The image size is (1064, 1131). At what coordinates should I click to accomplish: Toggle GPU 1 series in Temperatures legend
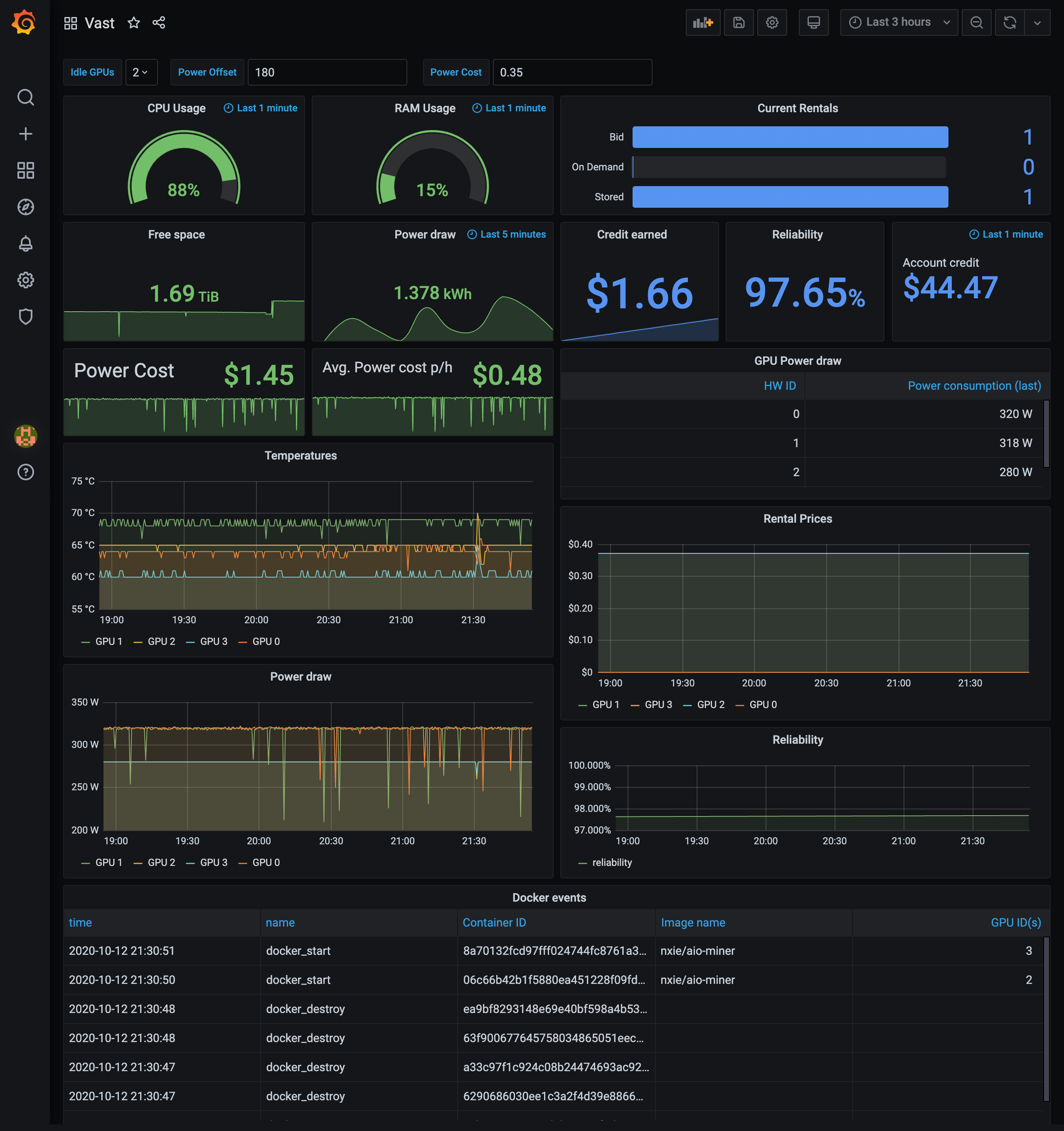[108, 641]
